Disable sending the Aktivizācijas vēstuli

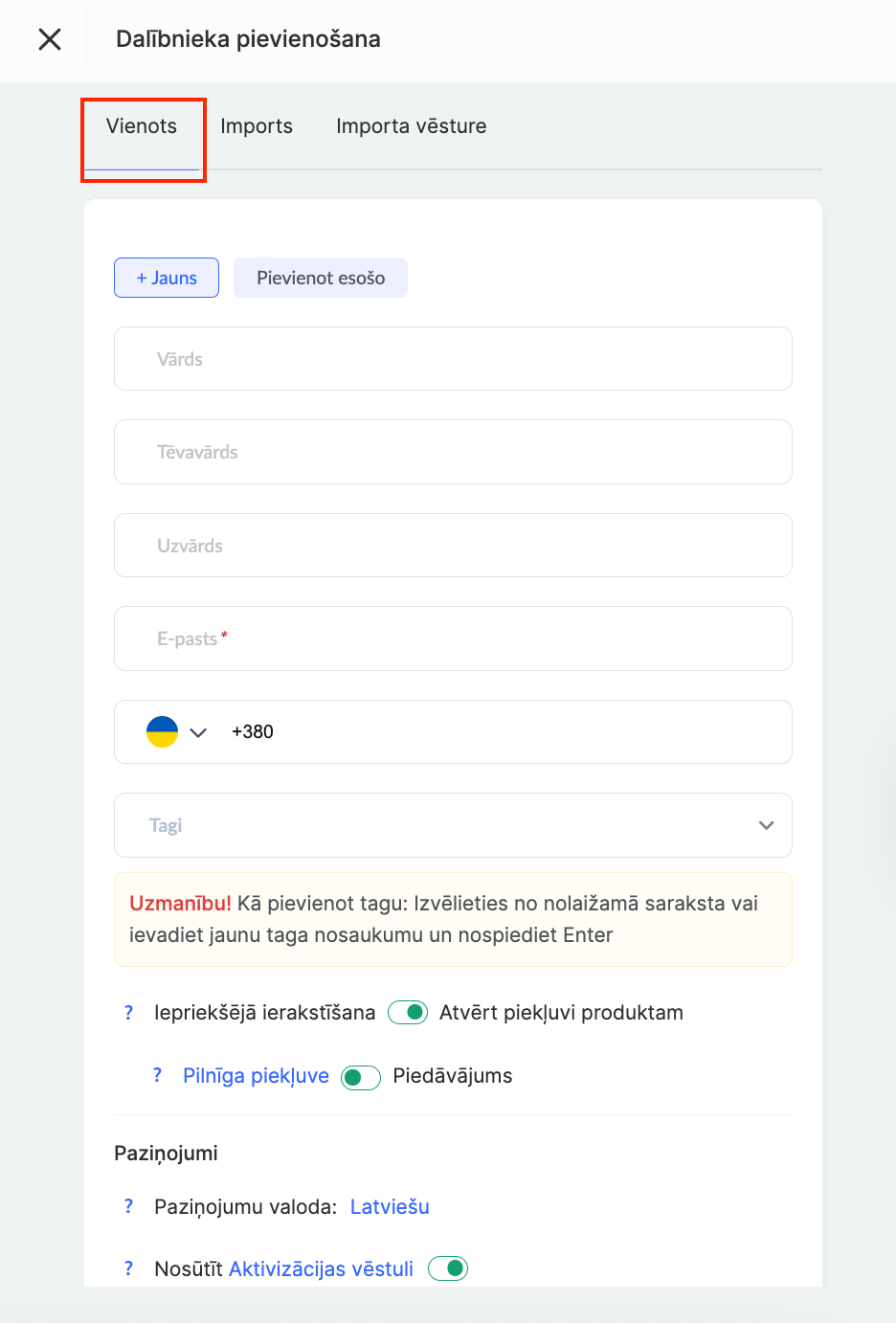click(x=448, y=1269)
